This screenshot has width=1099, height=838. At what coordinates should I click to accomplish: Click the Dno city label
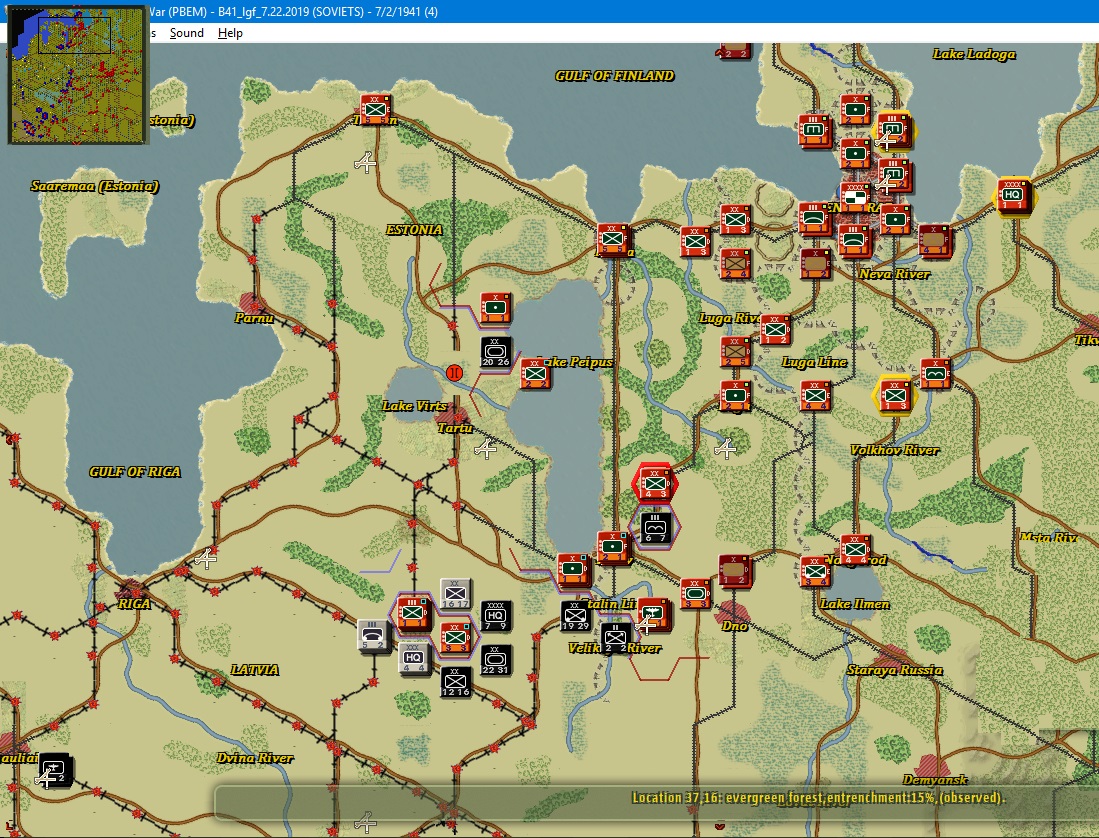(735, 626)
